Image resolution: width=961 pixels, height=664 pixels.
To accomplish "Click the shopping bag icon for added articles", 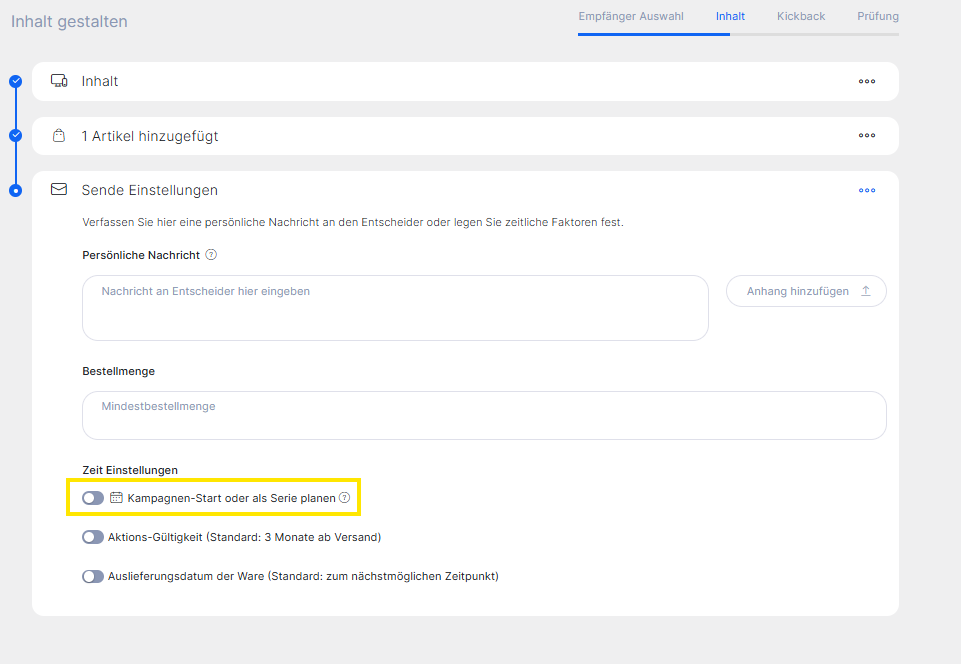I will 59,136.
